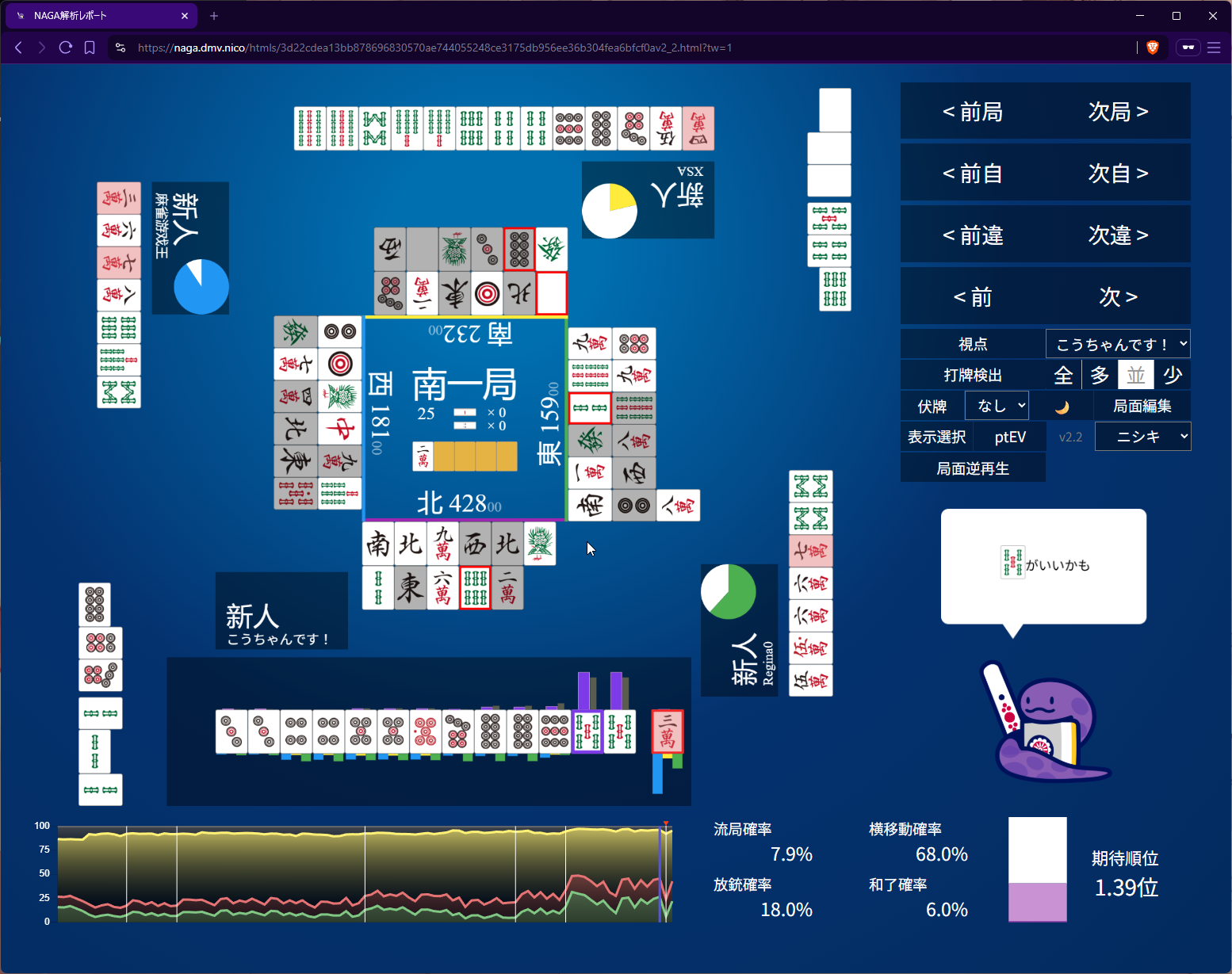Expand the 伏牌 dropdown showing なし
This screenshot has height=974, width=1232.
pyautogui.click(x=997, y=406)
